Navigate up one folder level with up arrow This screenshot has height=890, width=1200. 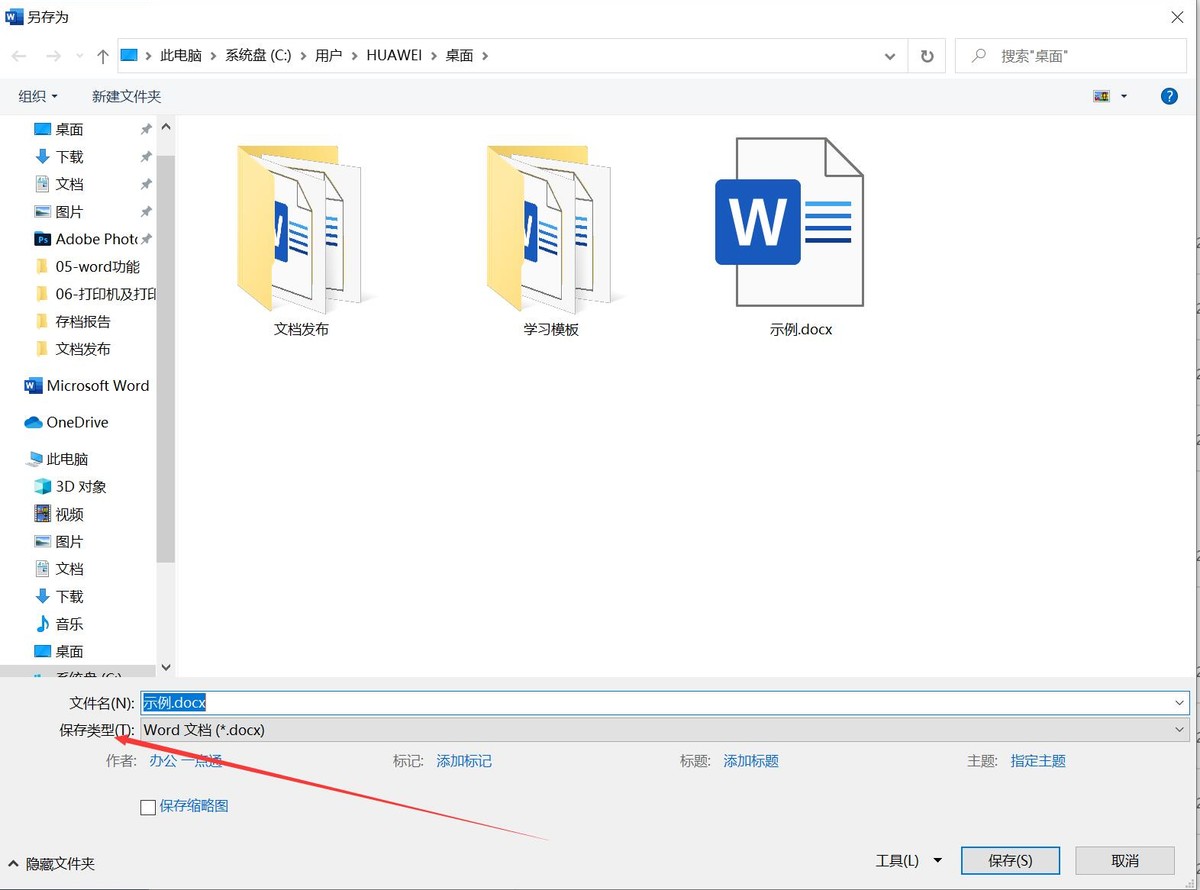coord(102,55)
